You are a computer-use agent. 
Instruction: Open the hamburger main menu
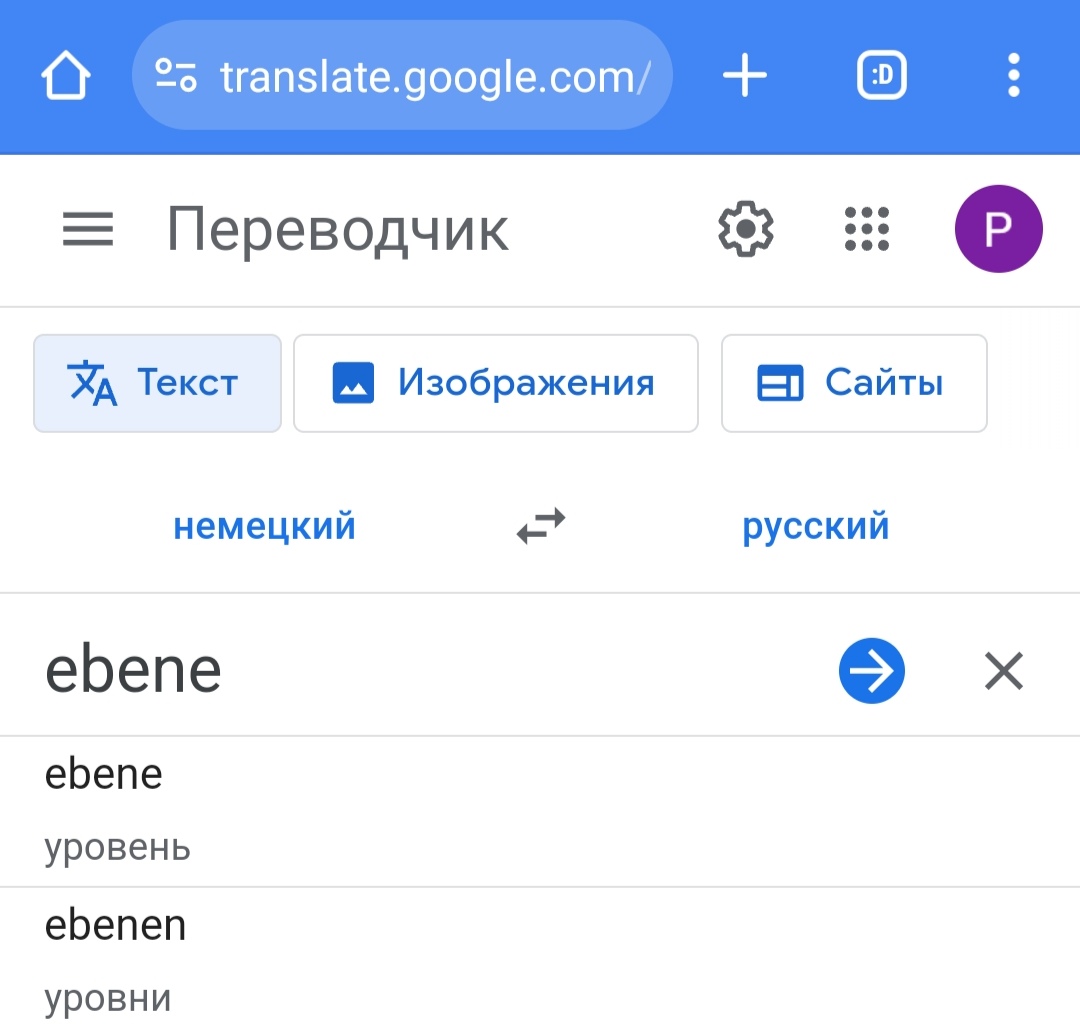[88, 230]
